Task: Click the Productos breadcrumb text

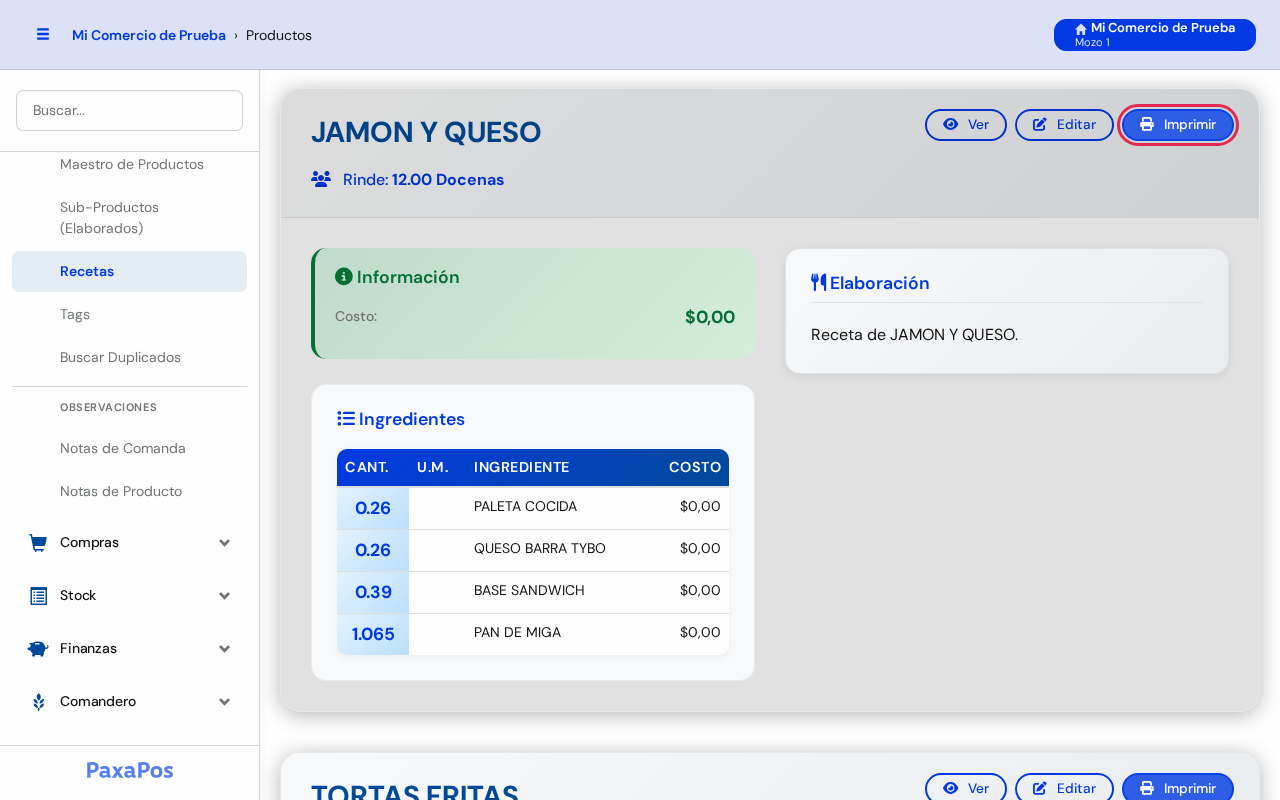Action: 279,35
